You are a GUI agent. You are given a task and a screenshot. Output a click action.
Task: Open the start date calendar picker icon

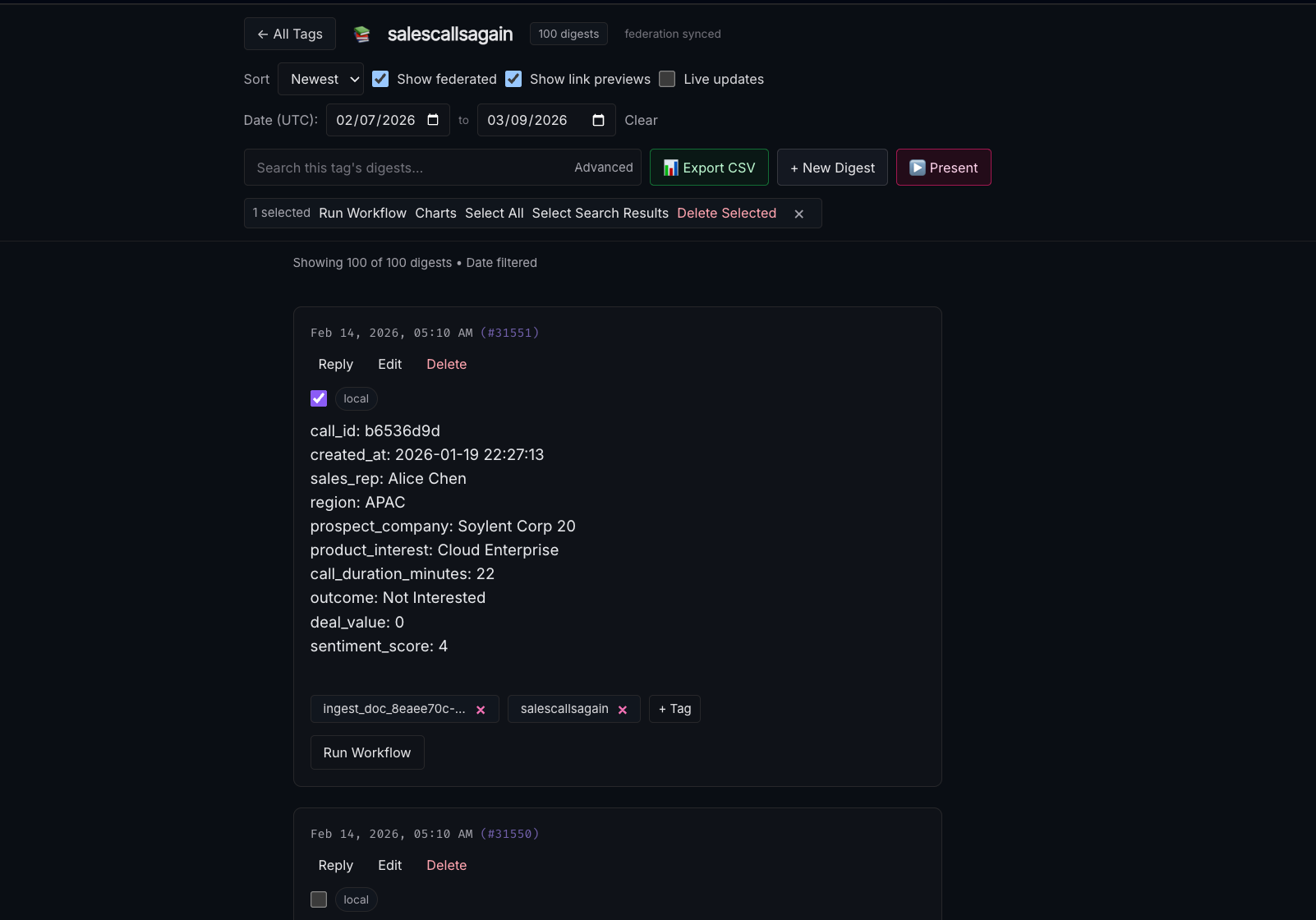point(433,120)
